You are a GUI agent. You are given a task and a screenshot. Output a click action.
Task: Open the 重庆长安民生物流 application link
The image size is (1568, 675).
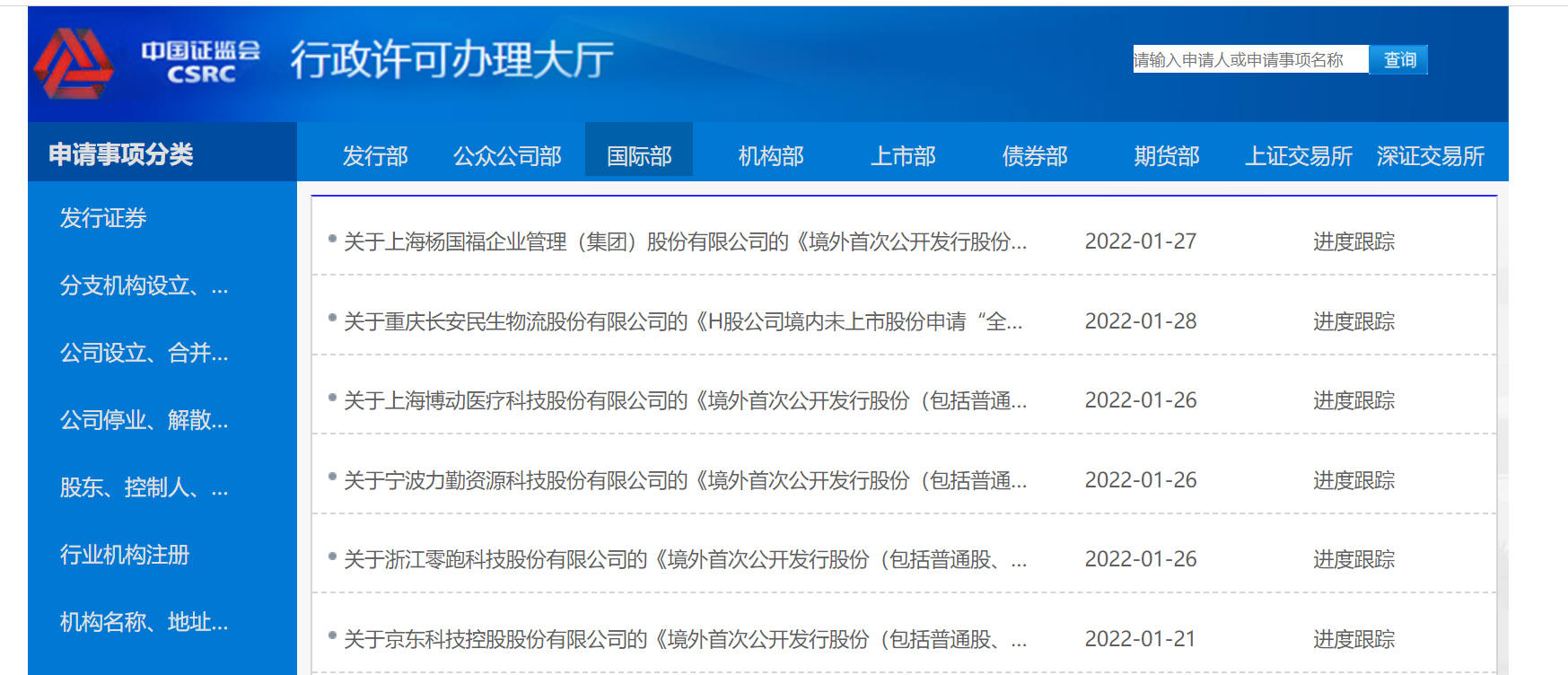(x=682, y=321)
